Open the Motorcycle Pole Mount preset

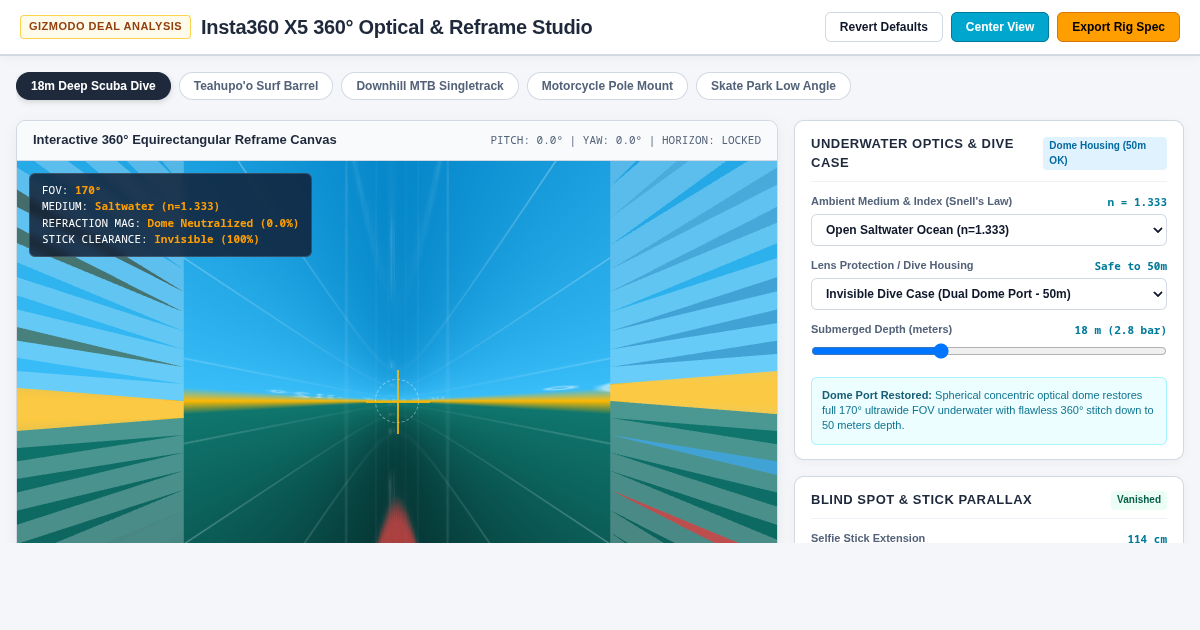(607, 86)
